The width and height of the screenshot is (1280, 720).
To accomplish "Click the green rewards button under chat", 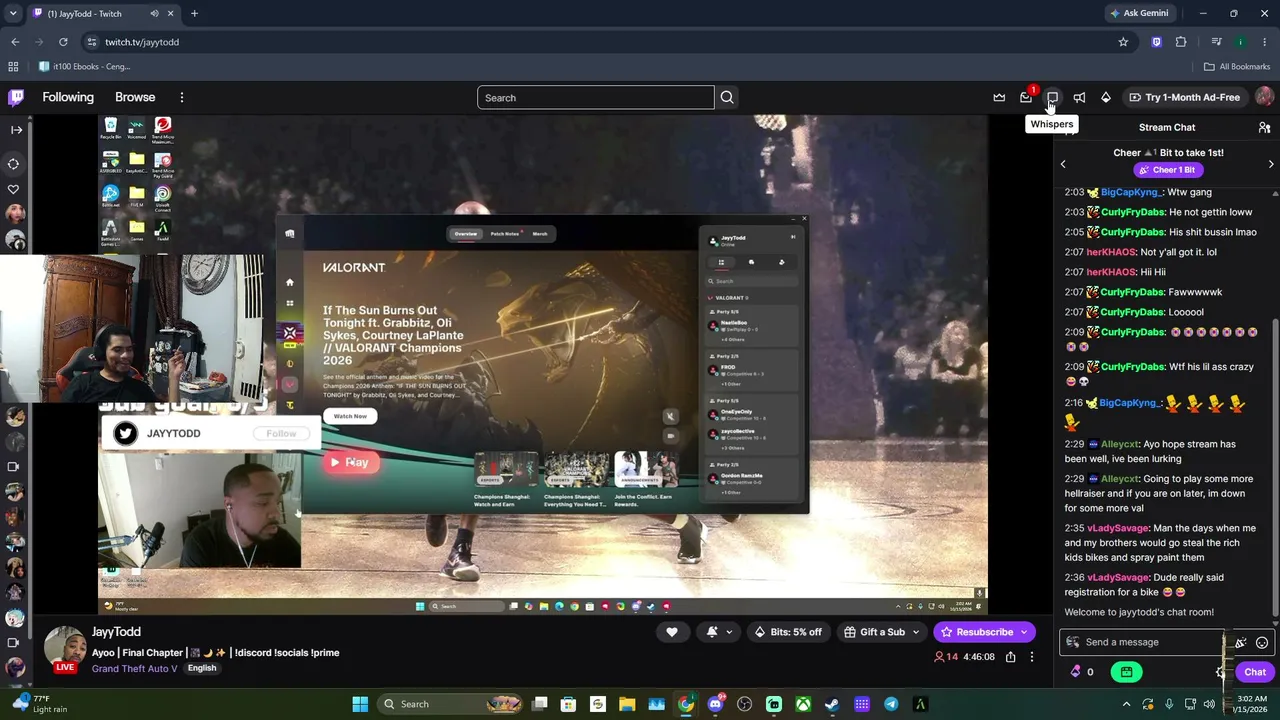I will [x=1126, y=672].
